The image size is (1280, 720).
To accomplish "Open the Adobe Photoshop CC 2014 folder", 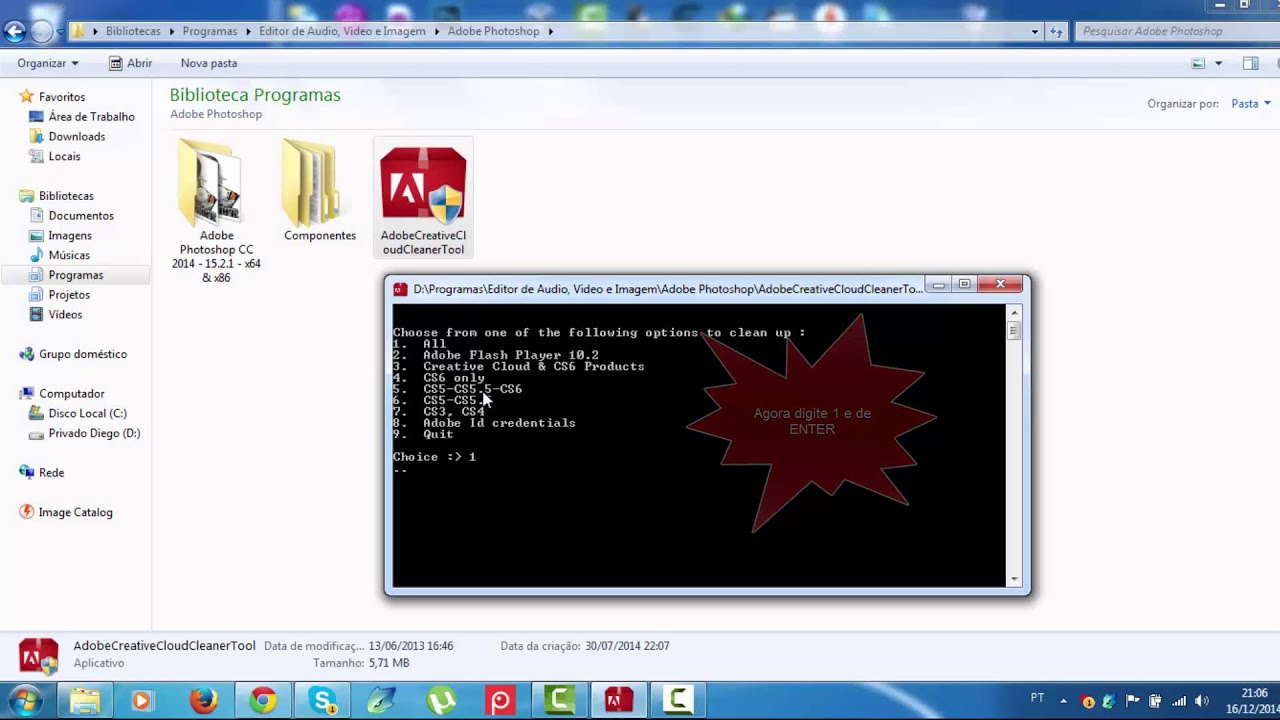I will coord(216,212).
